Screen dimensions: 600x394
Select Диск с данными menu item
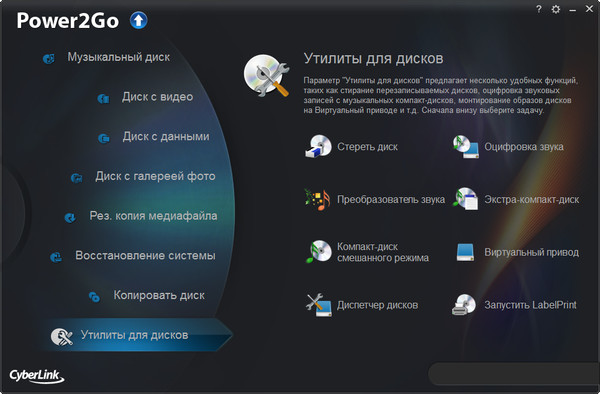166,137
